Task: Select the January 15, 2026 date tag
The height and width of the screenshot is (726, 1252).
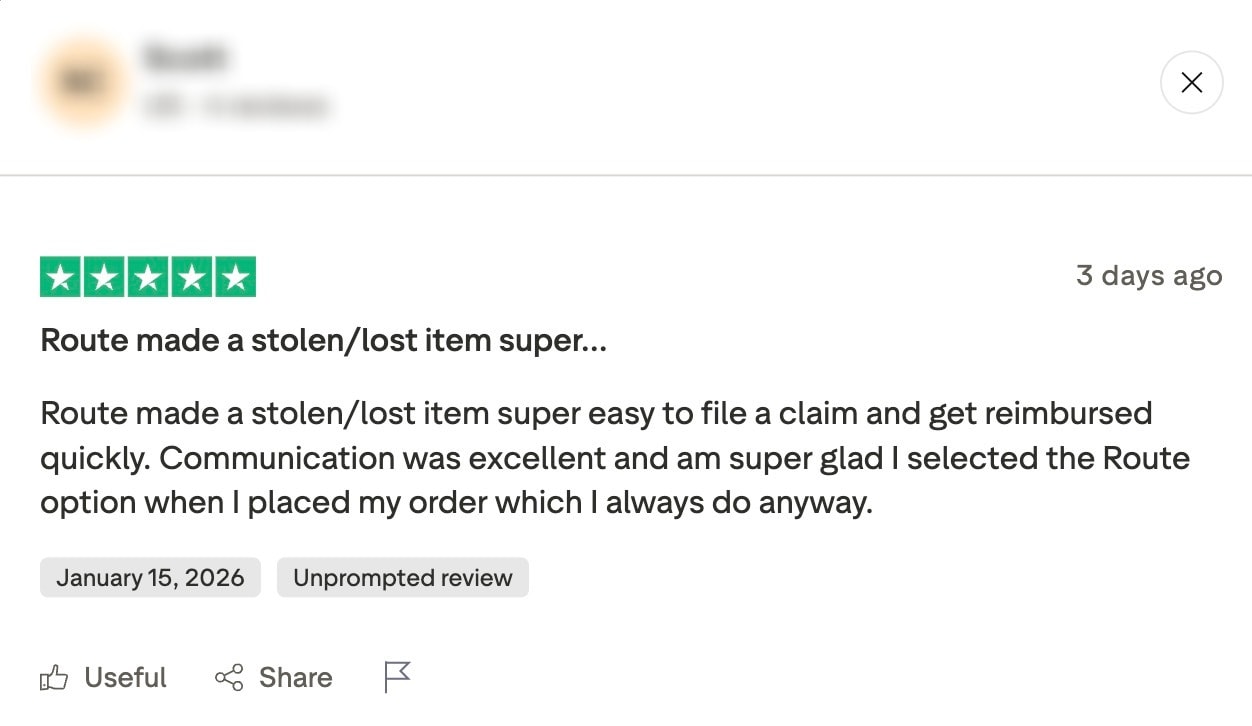Action: click(x=150, y=577)
